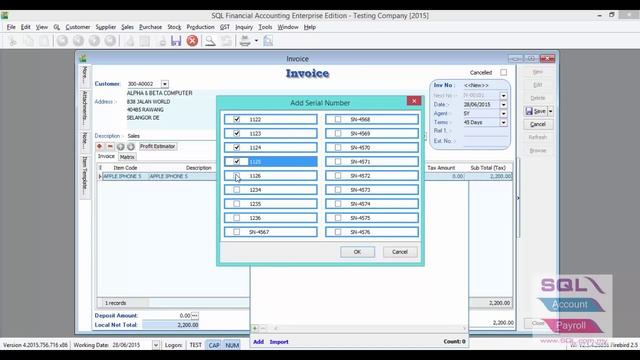Uncheck serial number 1122
Screen dimensions: 640x360
pos(237,119)
